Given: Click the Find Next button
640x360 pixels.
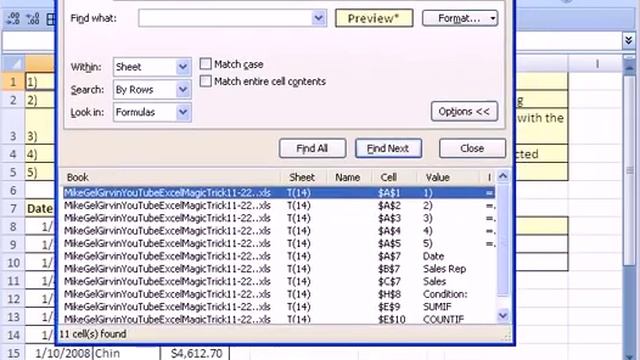Looking at the screenshot, I should pyautogui.click(x=388, y=148).
